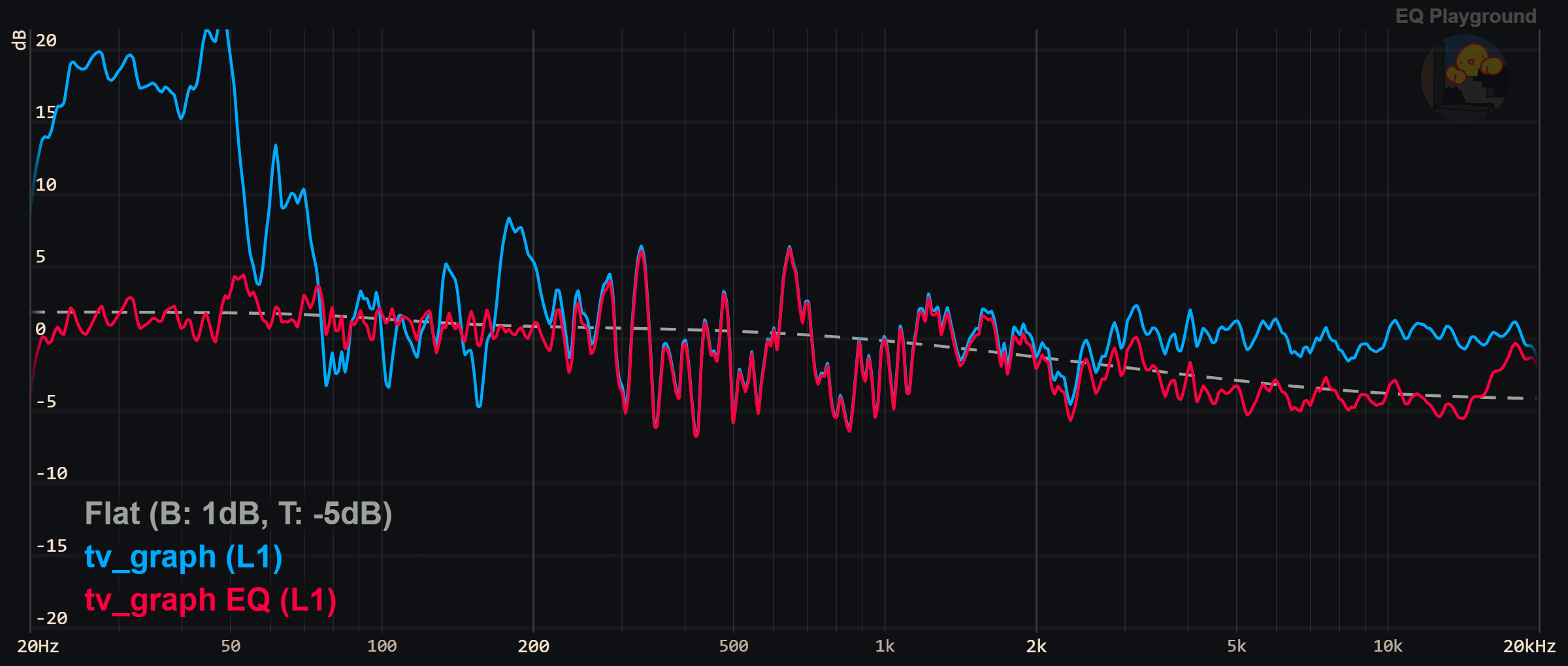Click the round avatar logo below EQ Playground
This screenshot has height=666, width=1568.
tap(1465, 78)
